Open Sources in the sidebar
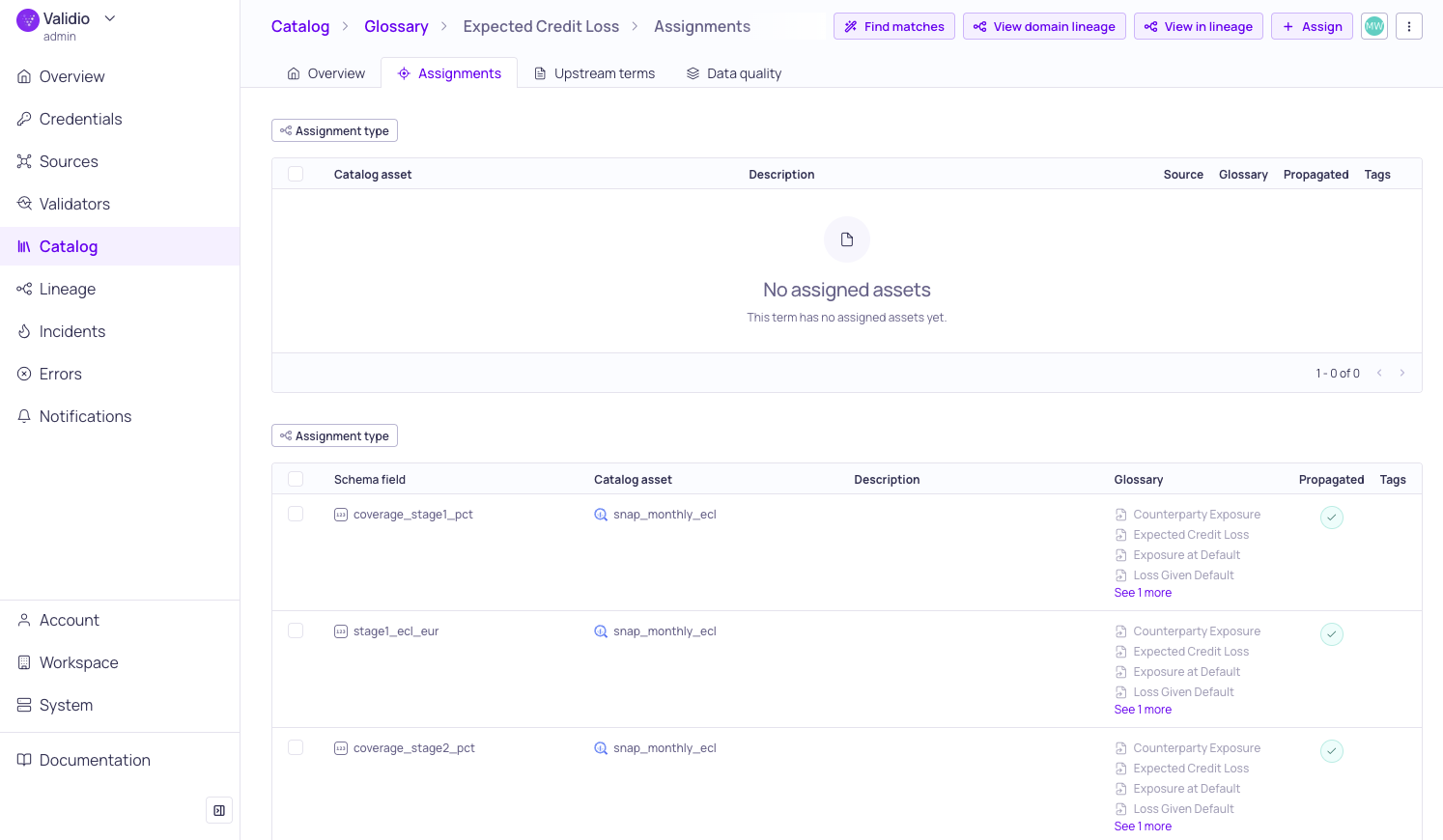Screen dimensions: 1443x840 [120, 161]
